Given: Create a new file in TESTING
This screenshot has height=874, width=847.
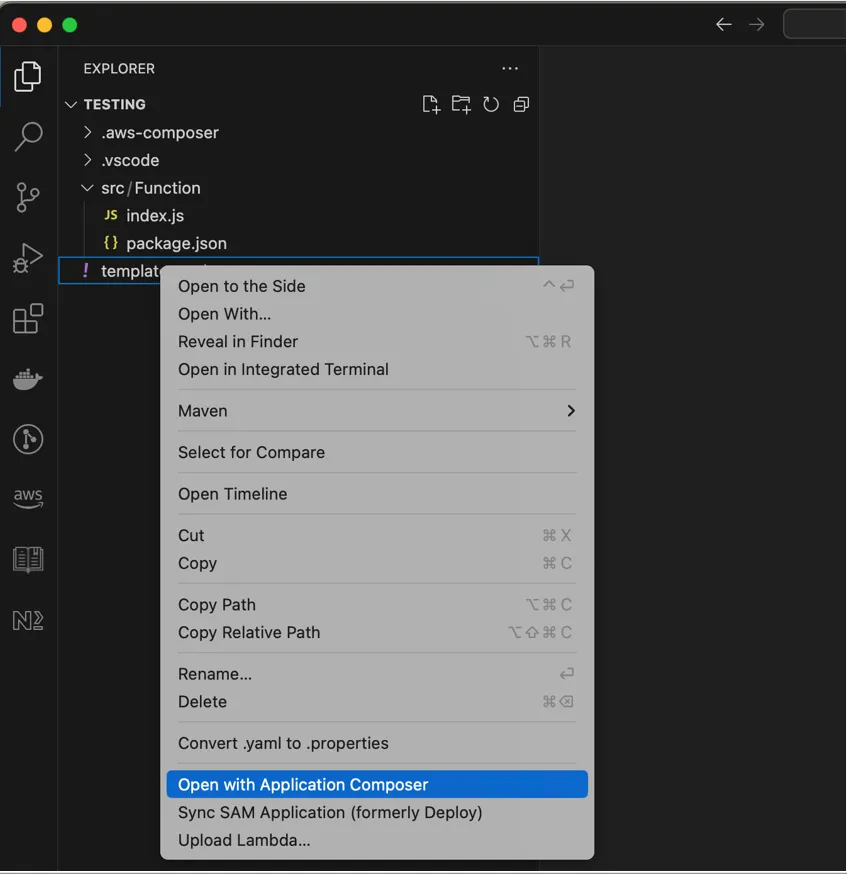Looking at the screenshot, I should pyautogui.click(x=431, y=104).
